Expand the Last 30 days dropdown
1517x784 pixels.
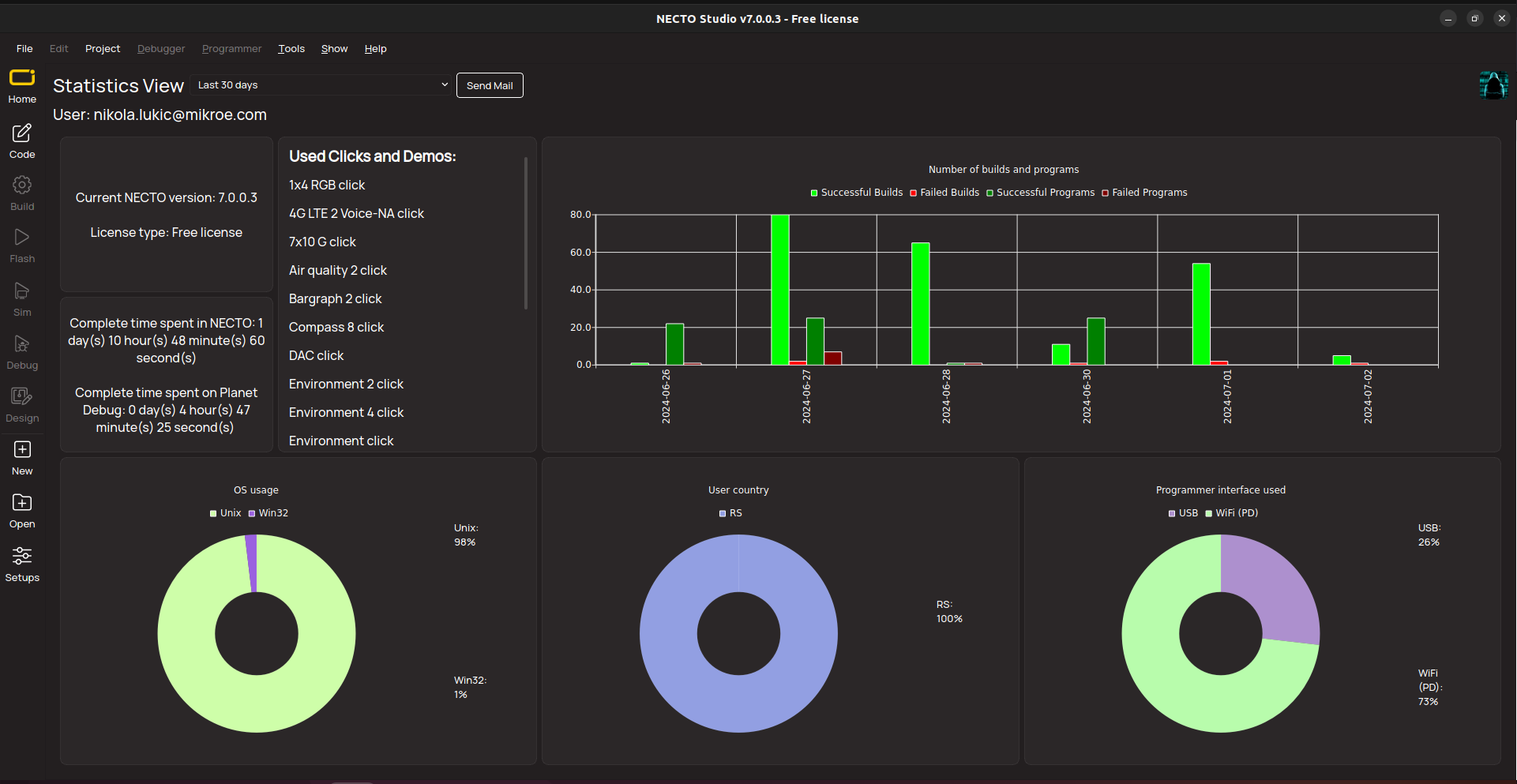(x=321, y=84)
